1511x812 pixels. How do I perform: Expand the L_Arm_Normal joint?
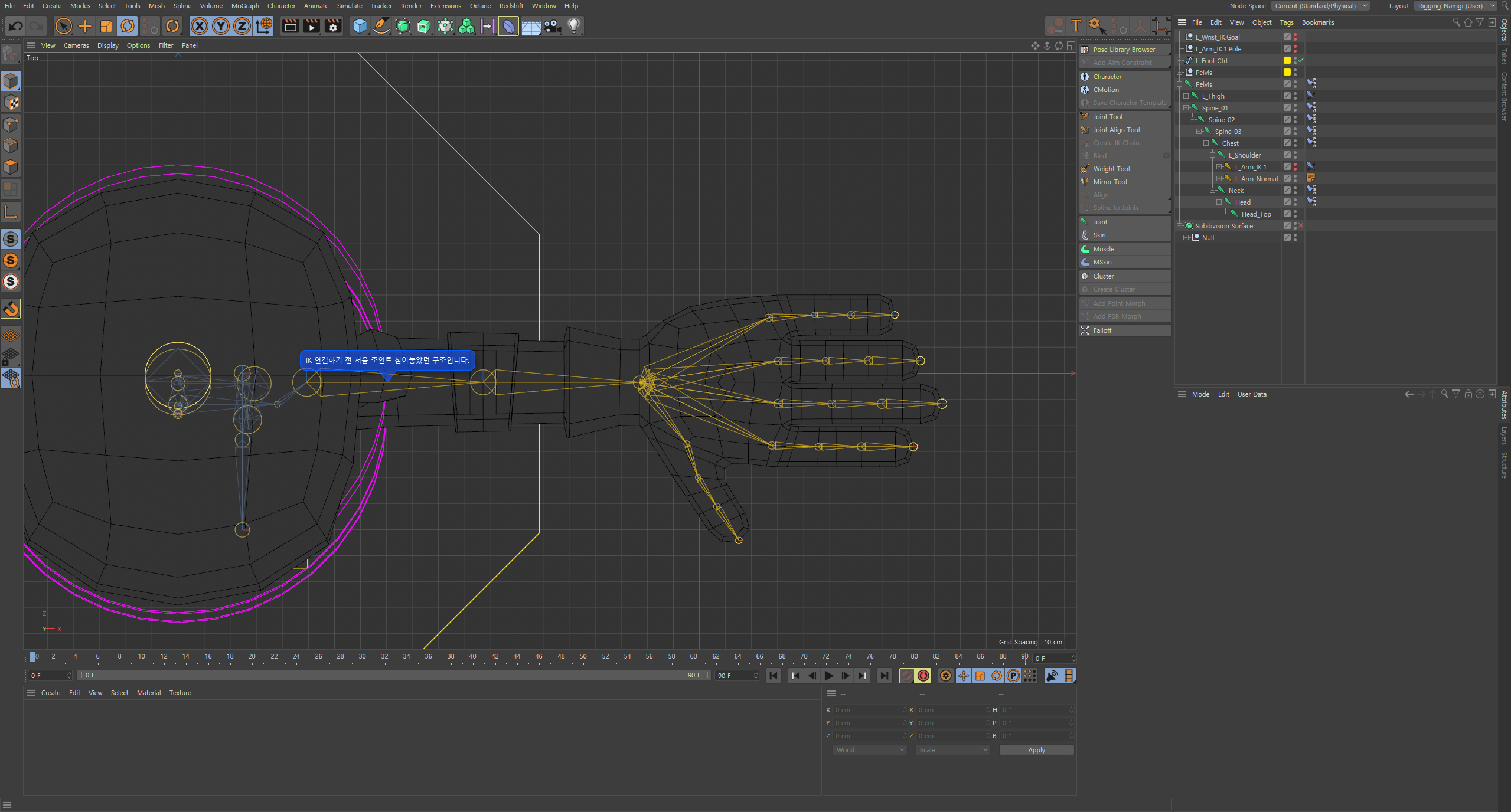coord(1219,179)
